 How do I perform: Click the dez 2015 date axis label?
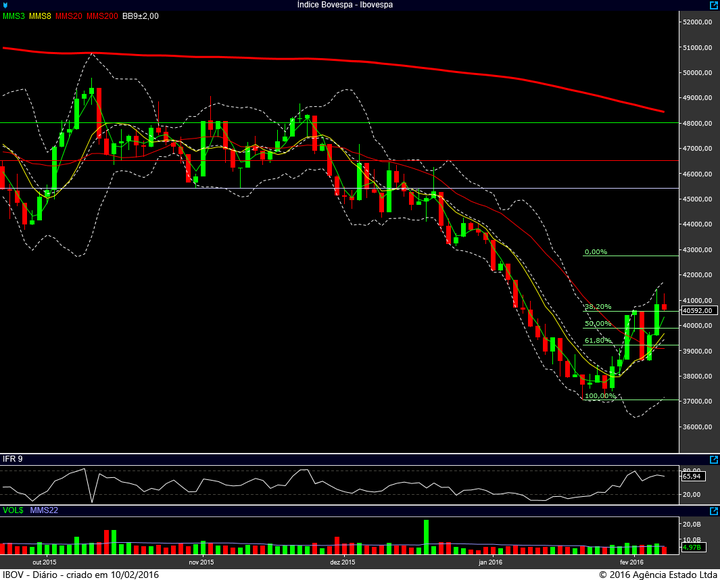(343, 563)
